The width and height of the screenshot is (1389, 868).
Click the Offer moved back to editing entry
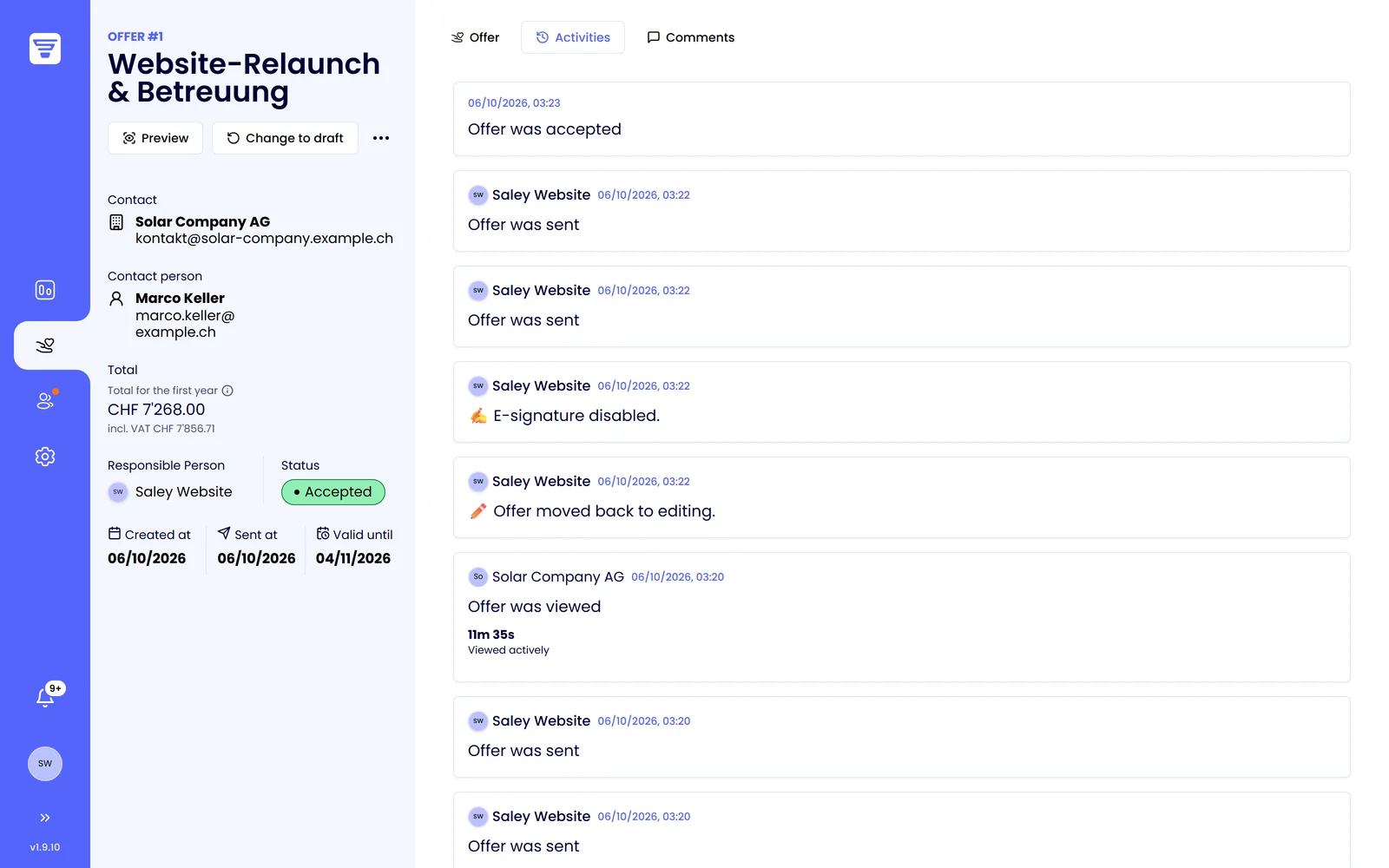(902, 497)
